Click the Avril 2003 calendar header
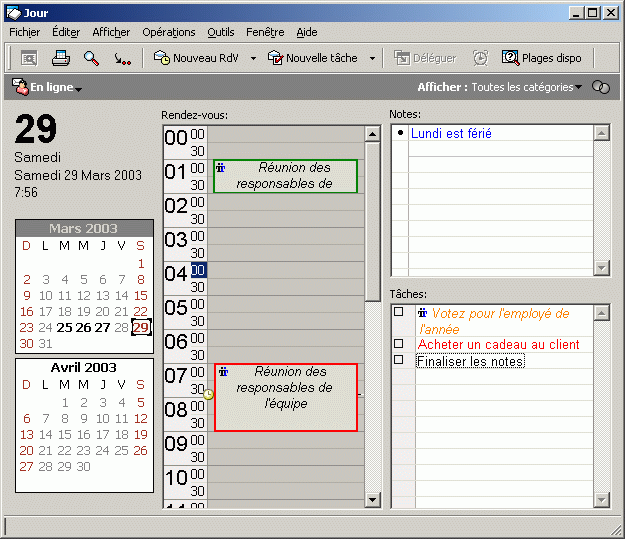This screenshot has height=539, width=625. (84, 367)
